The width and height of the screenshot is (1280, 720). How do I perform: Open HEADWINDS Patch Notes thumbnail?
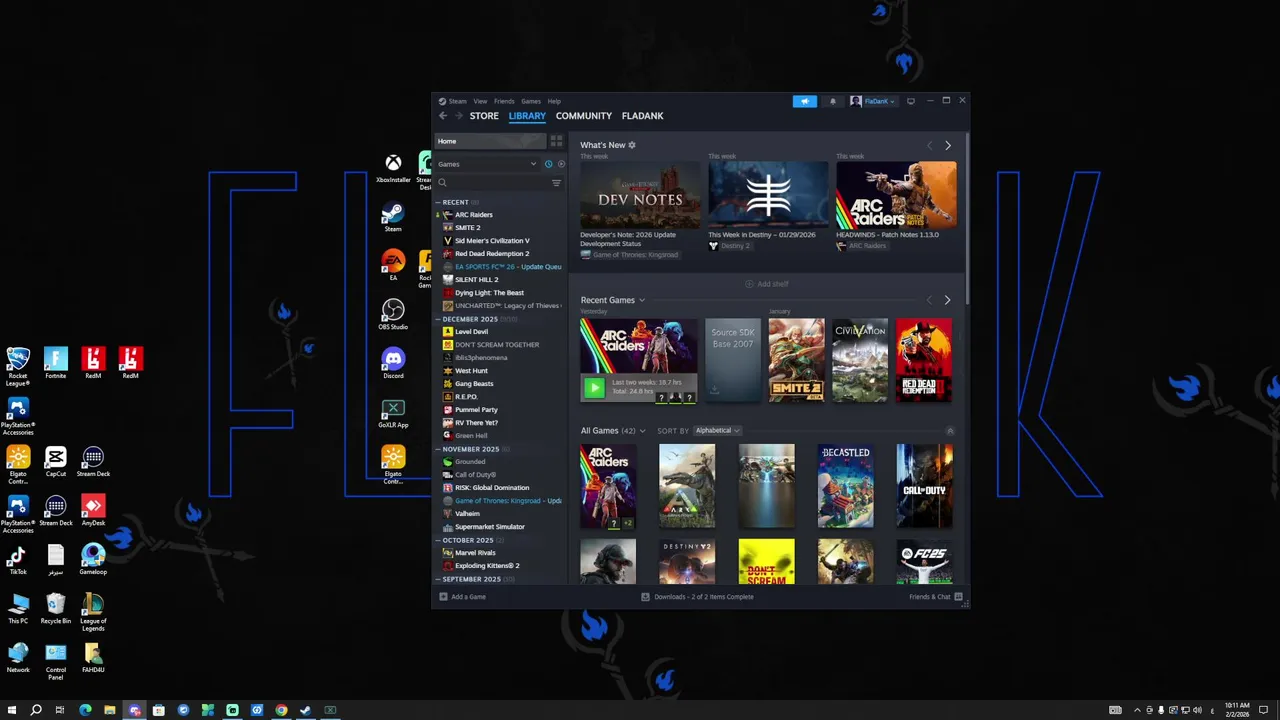tap(896, 195)
